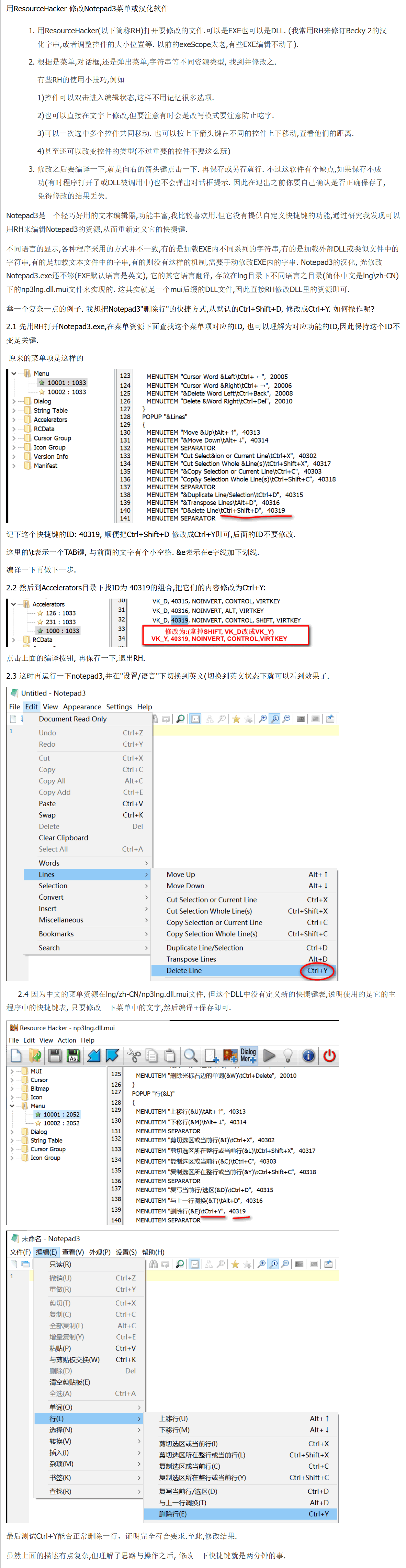Expand the Manifest tree node
Screen dimensions: 406x1568
click(14, 466)
